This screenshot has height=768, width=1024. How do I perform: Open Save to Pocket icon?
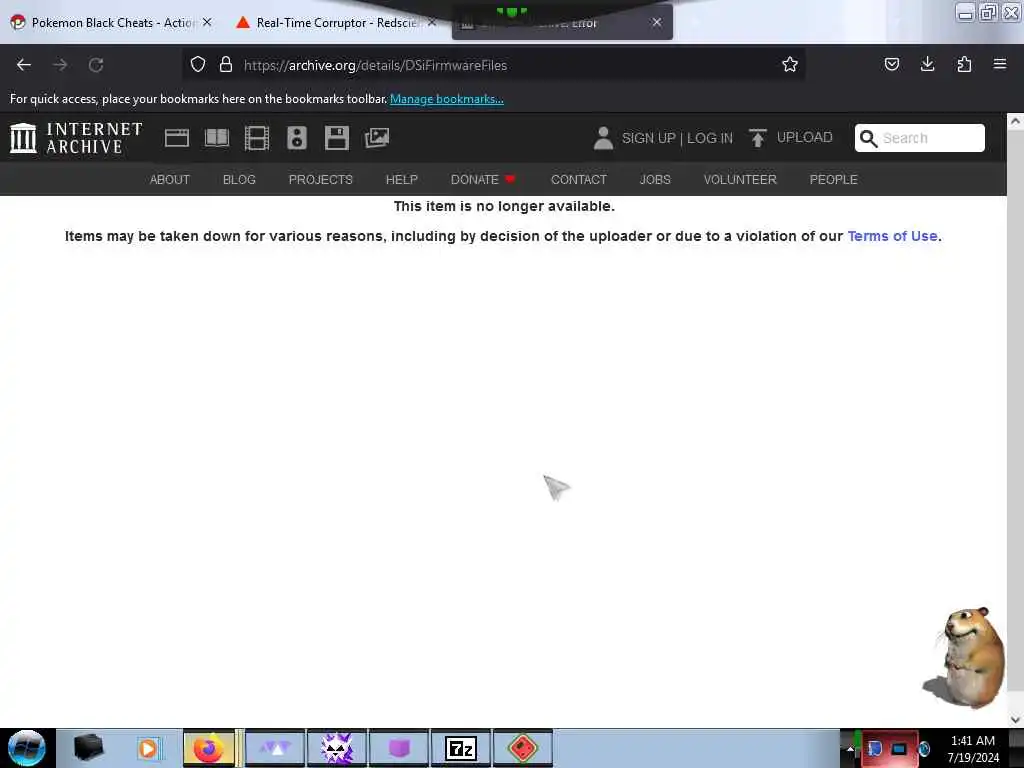891,64
